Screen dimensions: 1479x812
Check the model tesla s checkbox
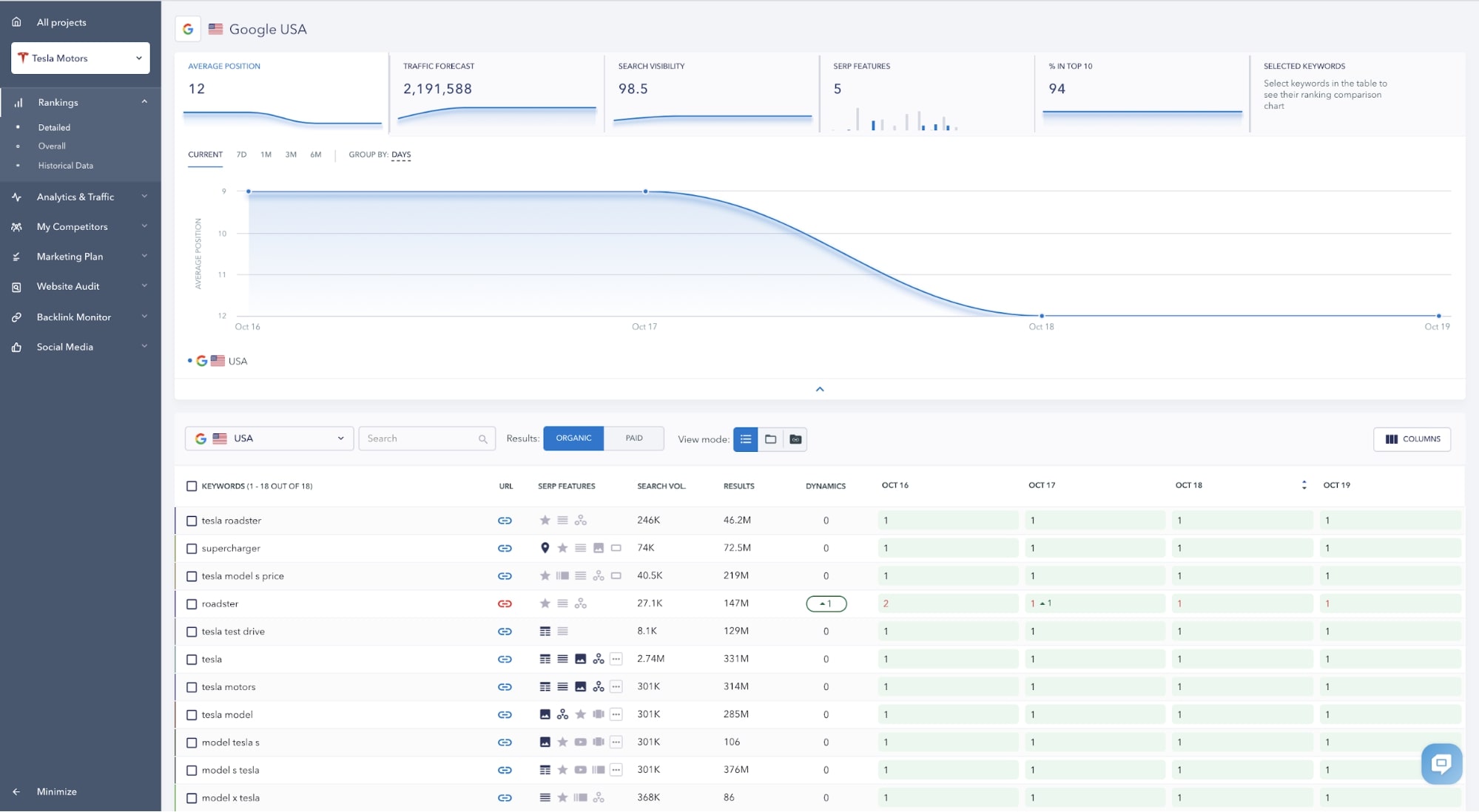(192, 742)
